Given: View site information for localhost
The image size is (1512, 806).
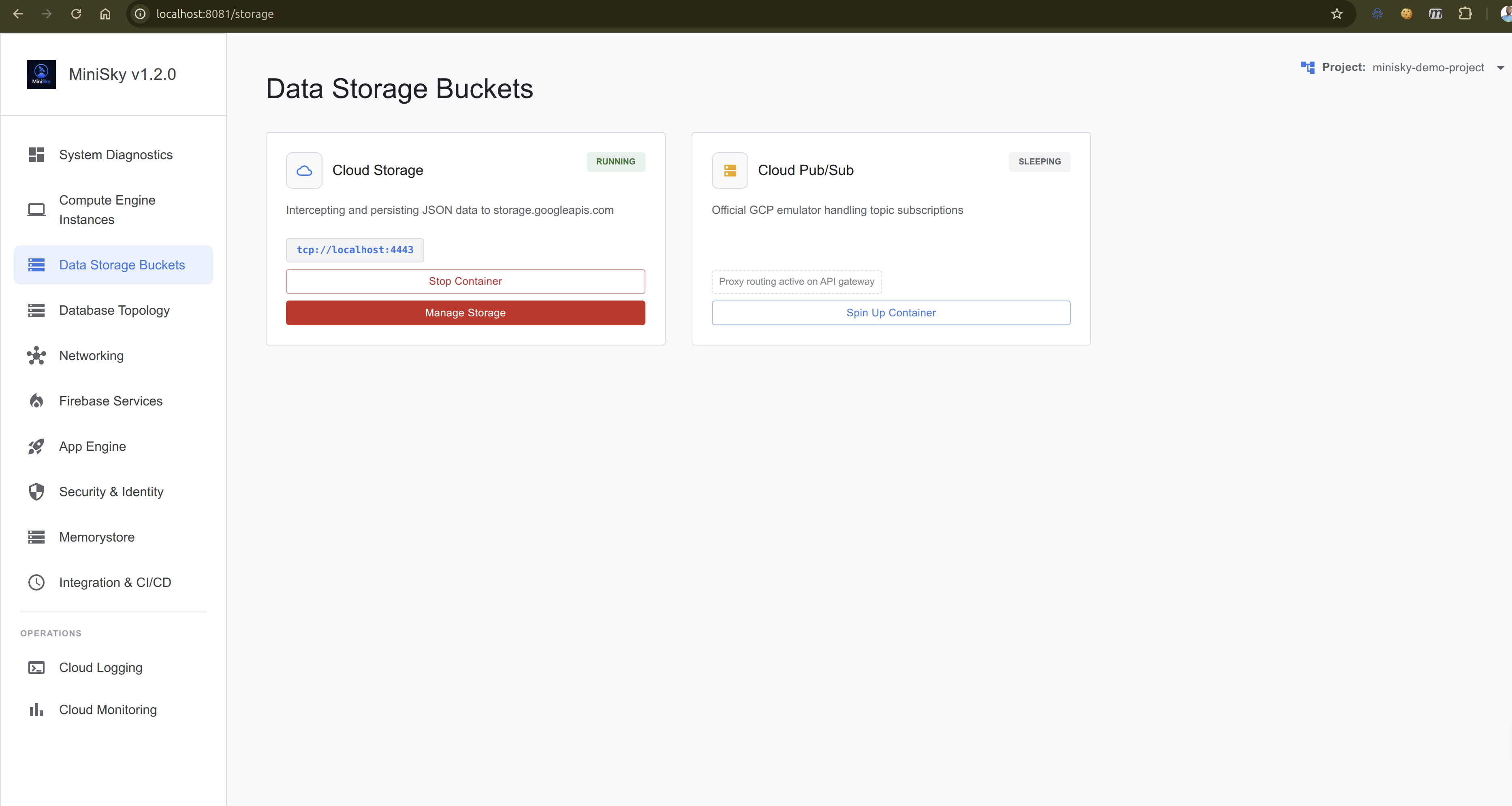Looking at the screenshot, I should (140, 13).
